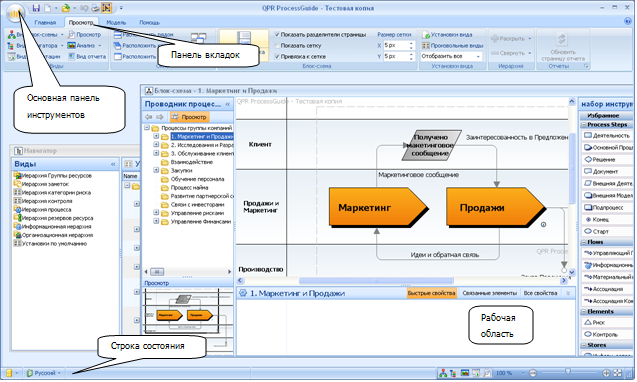Select the Быстрые свойства tab
Screen dimensions: 637x382
(x=431, y=293)
